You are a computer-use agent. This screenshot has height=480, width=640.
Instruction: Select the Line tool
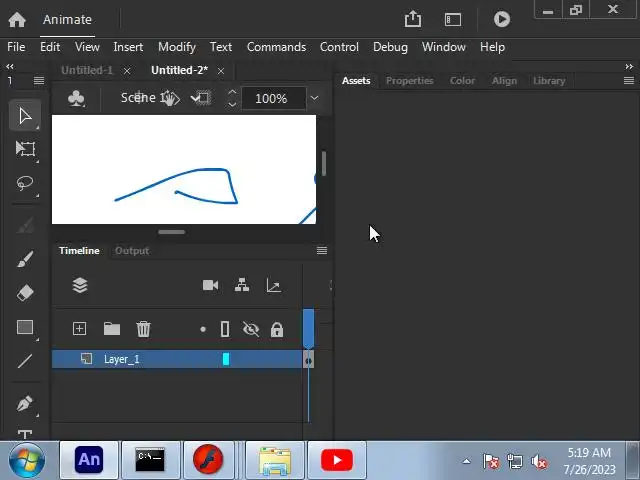pos(25,361)
